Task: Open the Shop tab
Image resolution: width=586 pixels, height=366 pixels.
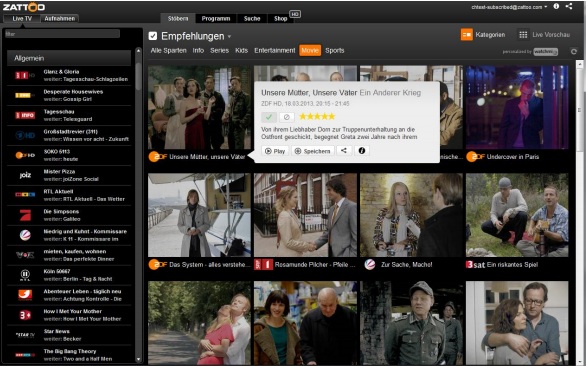Action: tap(280, 18)
